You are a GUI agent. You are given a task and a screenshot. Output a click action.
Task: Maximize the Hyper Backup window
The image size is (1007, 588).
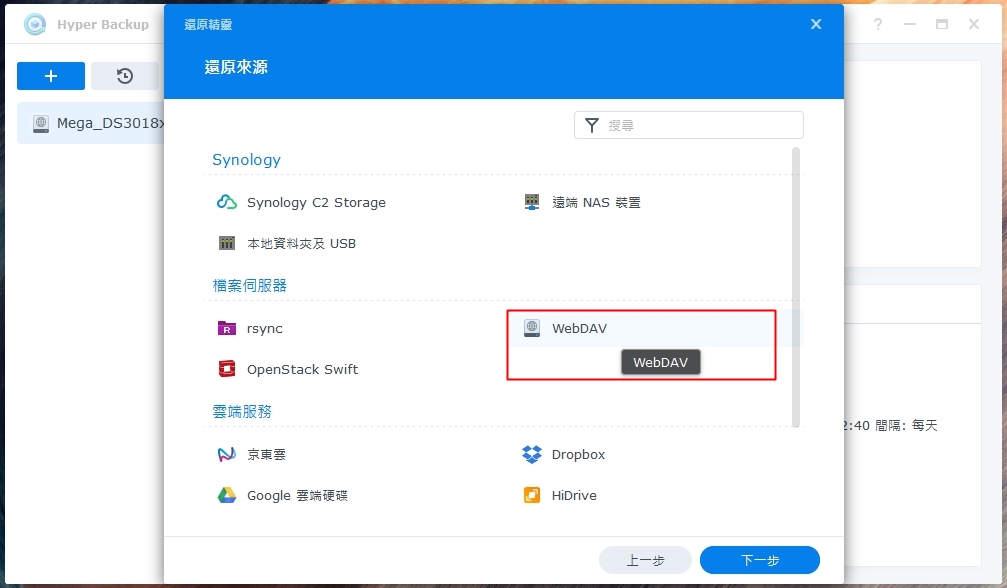(941, 24)
